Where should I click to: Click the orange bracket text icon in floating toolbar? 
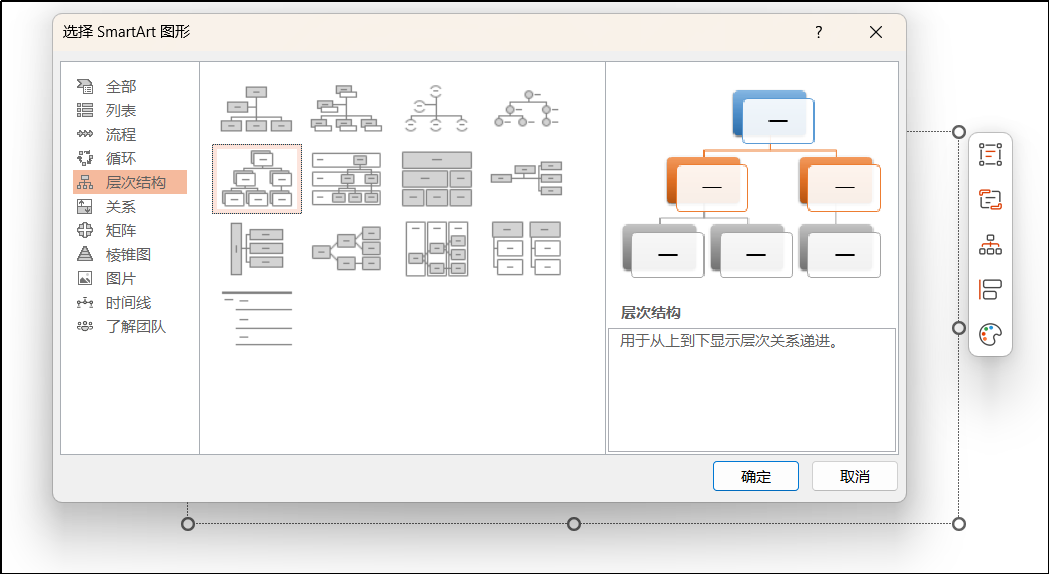point(990,199)
